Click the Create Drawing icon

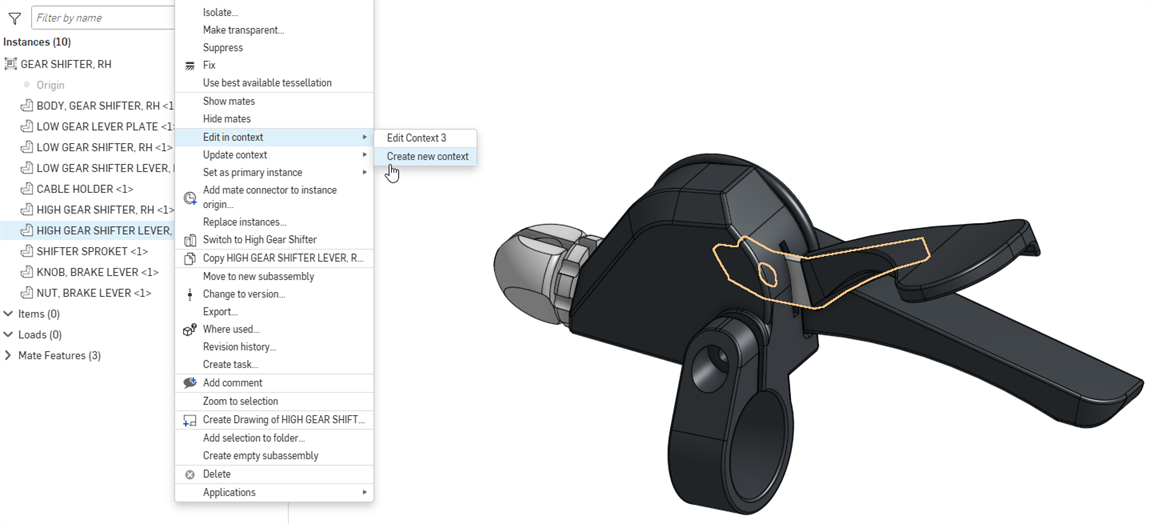point(190,420)
